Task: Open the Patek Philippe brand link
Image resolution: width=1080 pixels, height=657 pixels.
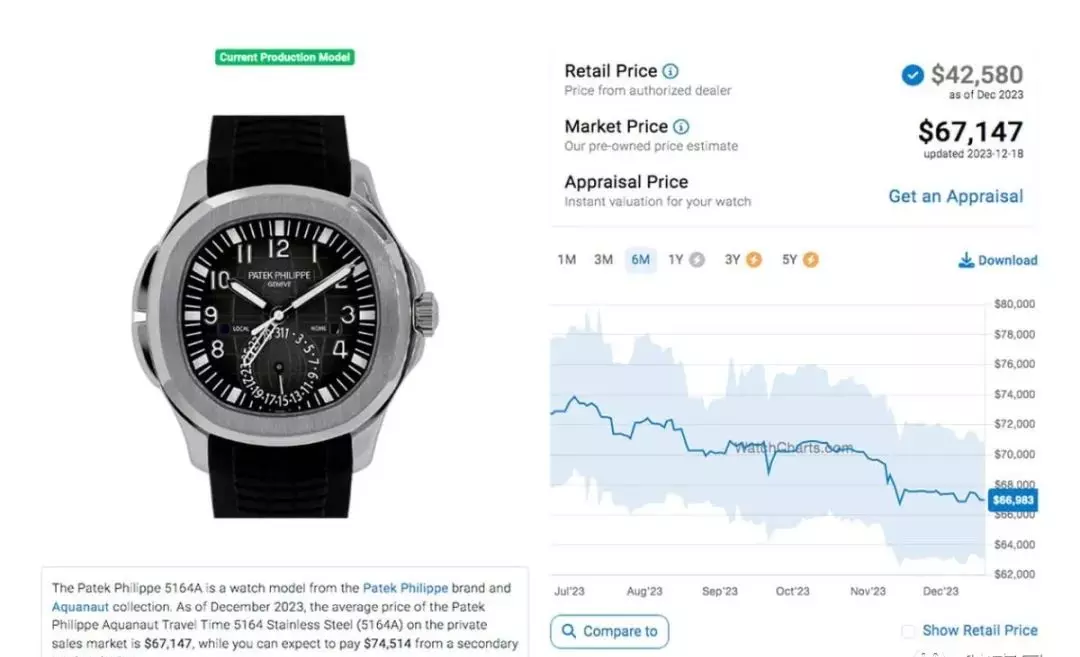Action: pyautogui.click(x=405, y=588)
